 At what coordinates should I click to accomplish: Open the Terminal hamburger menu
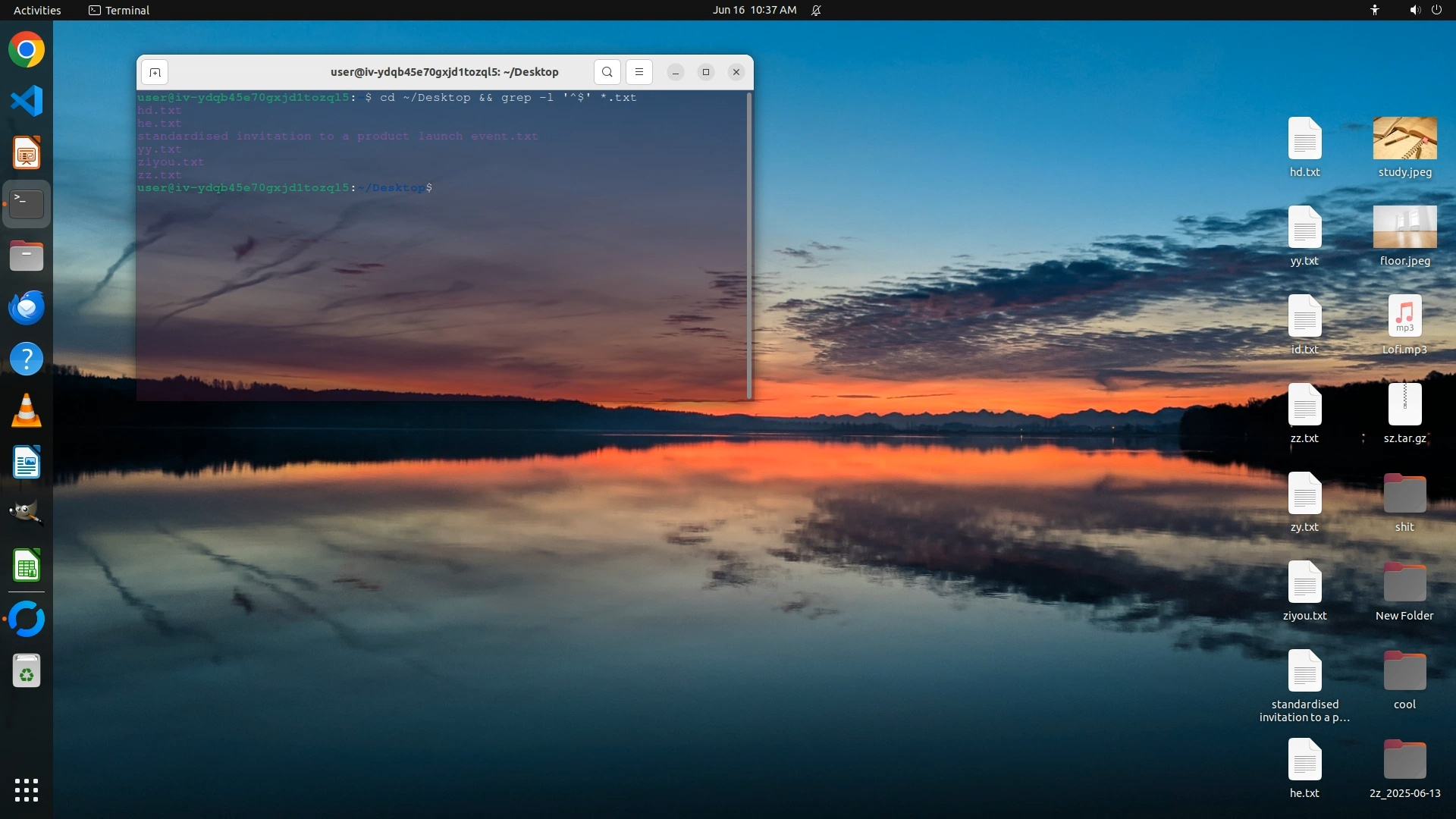pos(639,72)
